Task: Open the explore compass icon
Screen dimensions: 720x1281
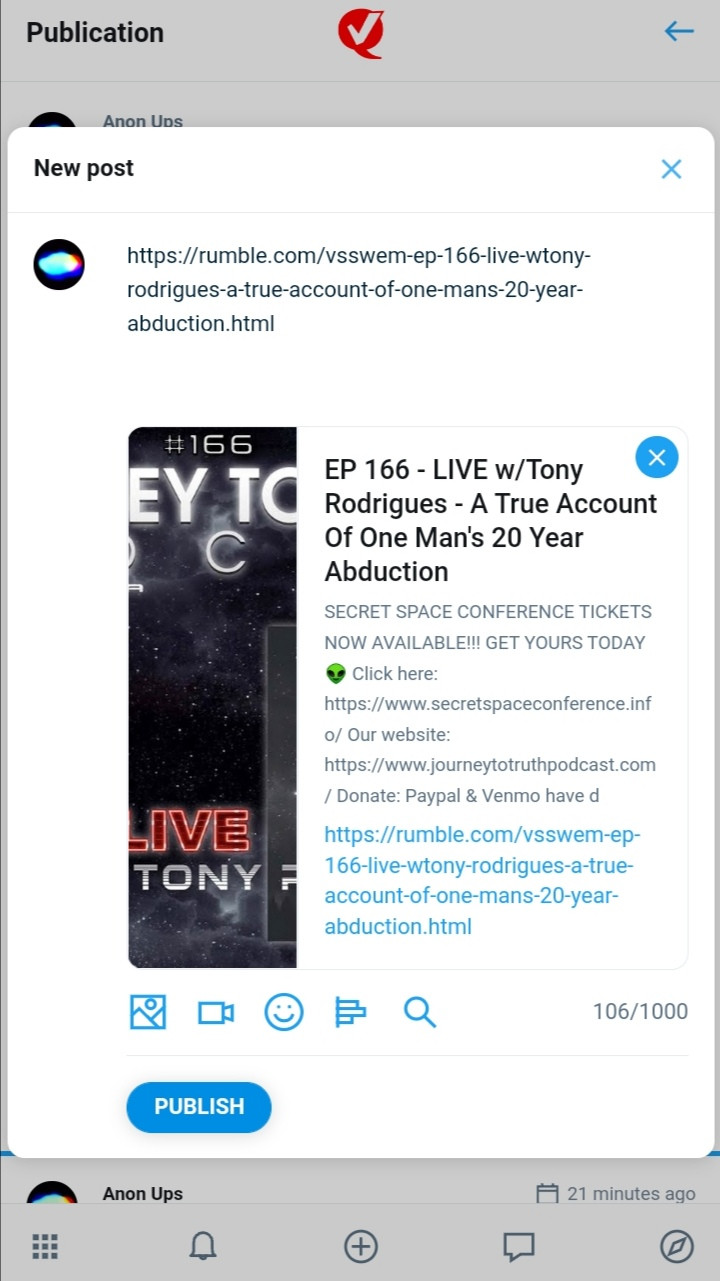Action: (677, 1246)
